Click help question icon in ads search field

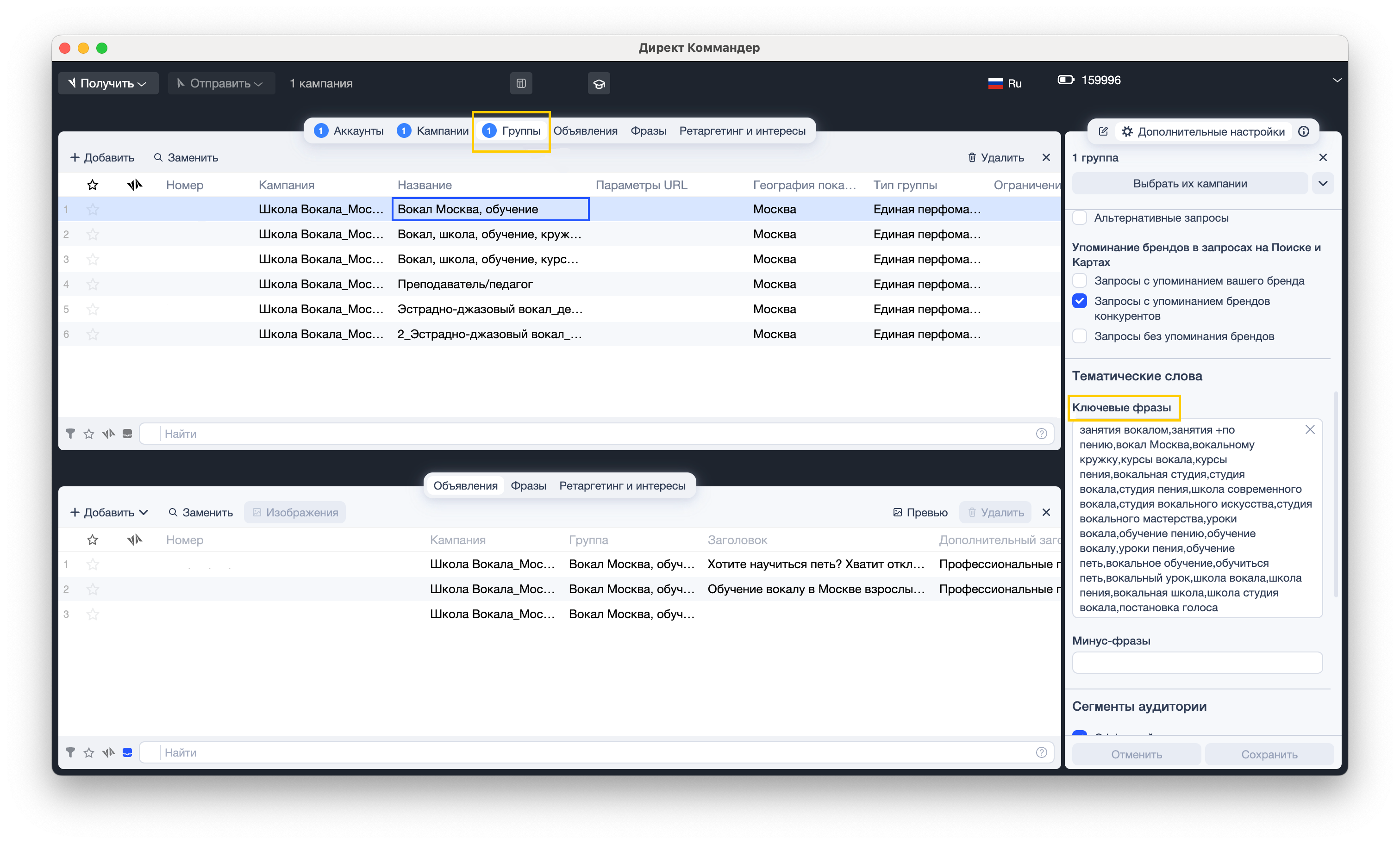pyautogui.click(x=1041, y=752)
